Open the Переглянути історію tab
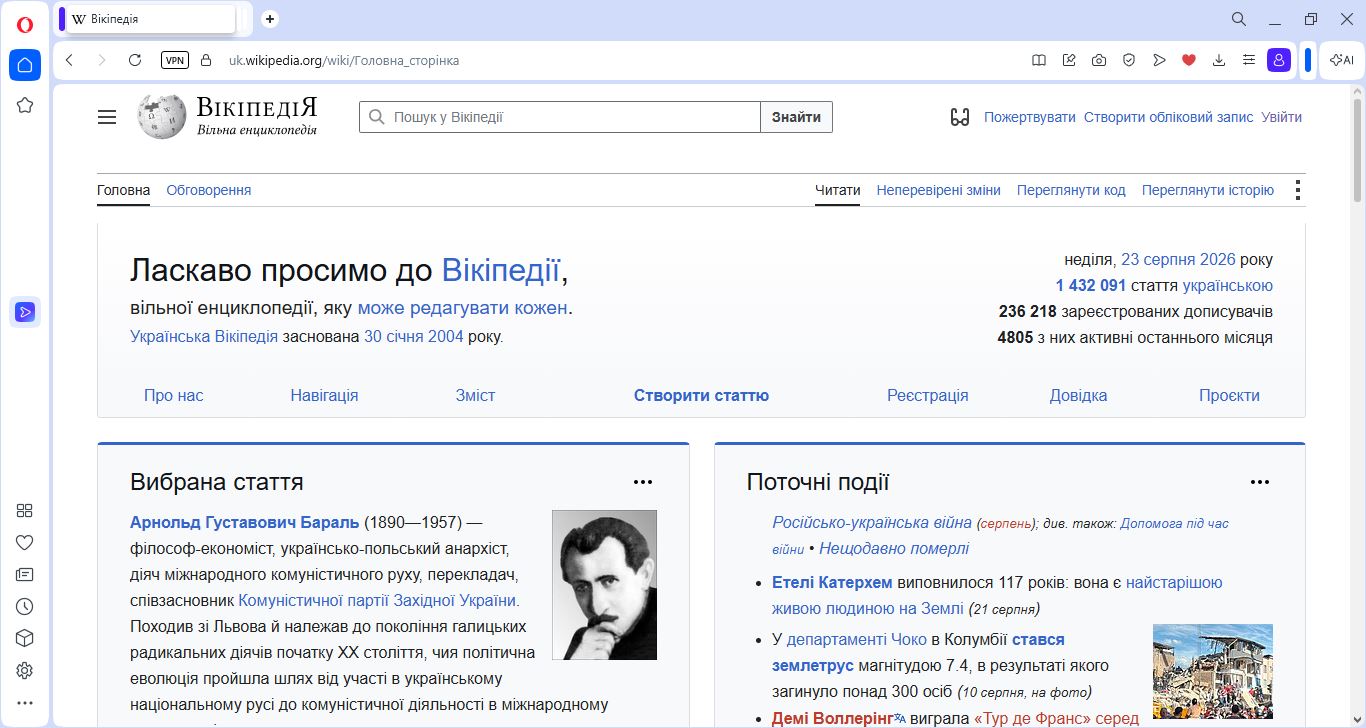 pos(1208,190)
